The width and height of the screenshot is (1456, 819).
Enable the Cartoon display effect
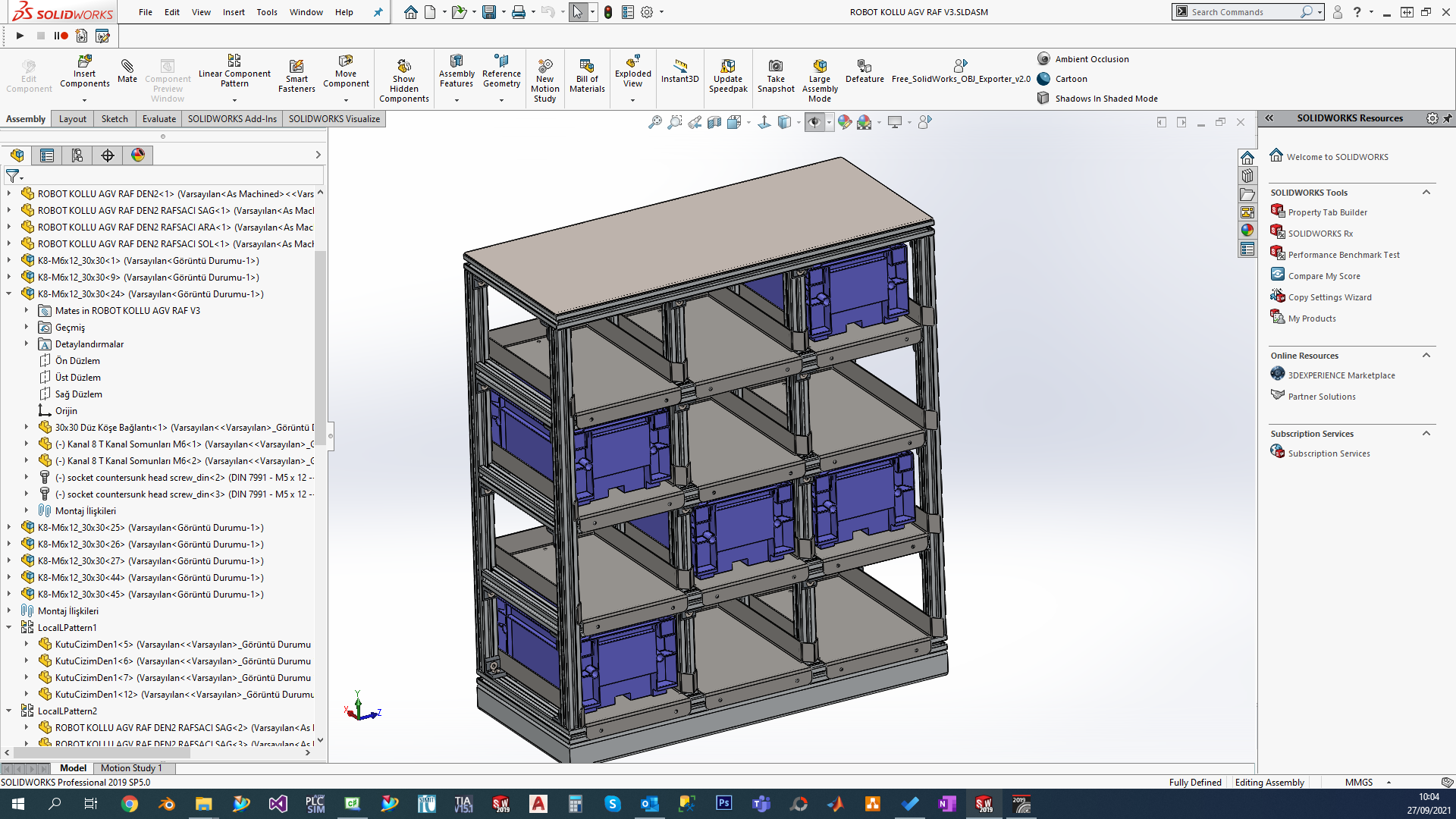coord(1071,79)
